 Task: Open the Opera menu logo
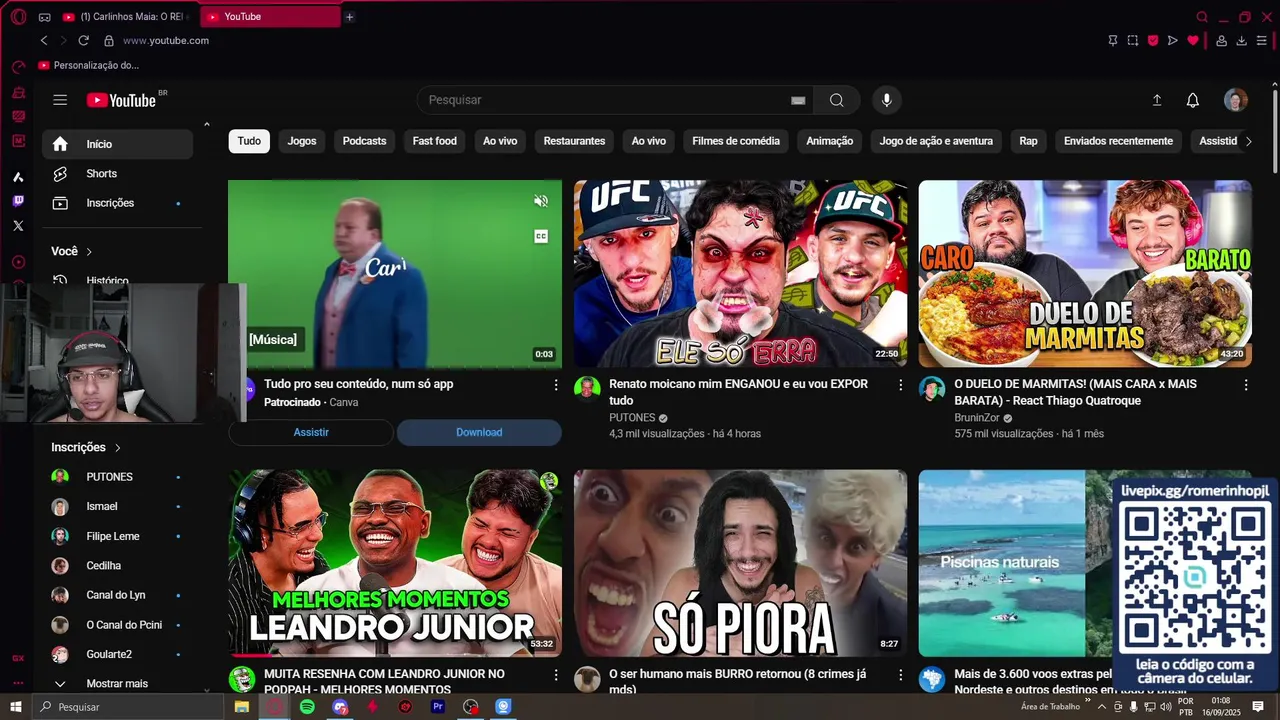pyautogui.click(x=18, y=16)
